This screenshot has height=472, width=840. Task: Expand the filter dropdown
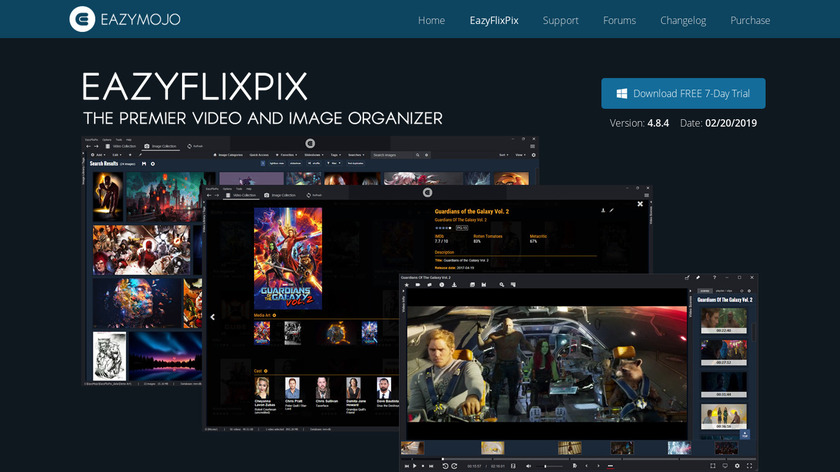pyautogui.click(x=334, y=163)
